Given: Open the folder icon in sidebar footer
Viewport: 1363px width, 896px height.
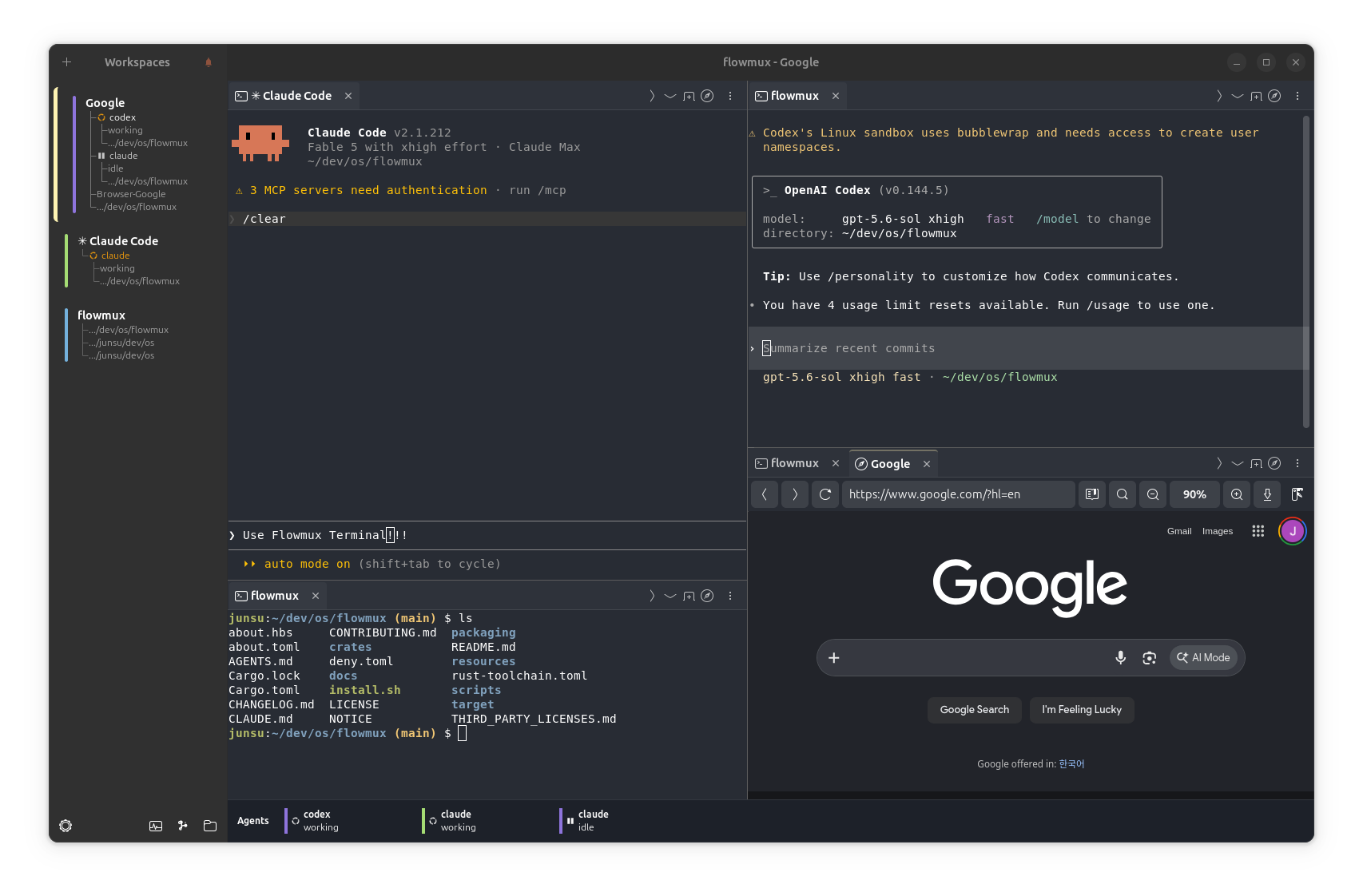Looking at the screenshot, I should [210, 826].
